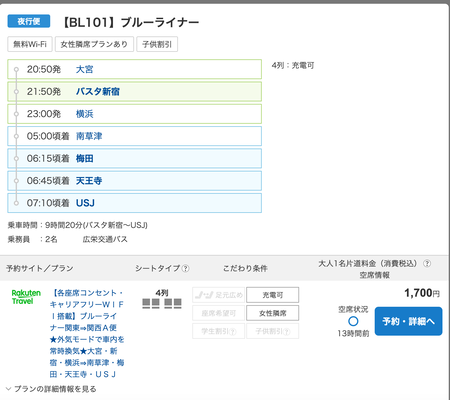The image size is (450, 400).
Task: Click the 夜行便 badge
Action: (29, 21)
